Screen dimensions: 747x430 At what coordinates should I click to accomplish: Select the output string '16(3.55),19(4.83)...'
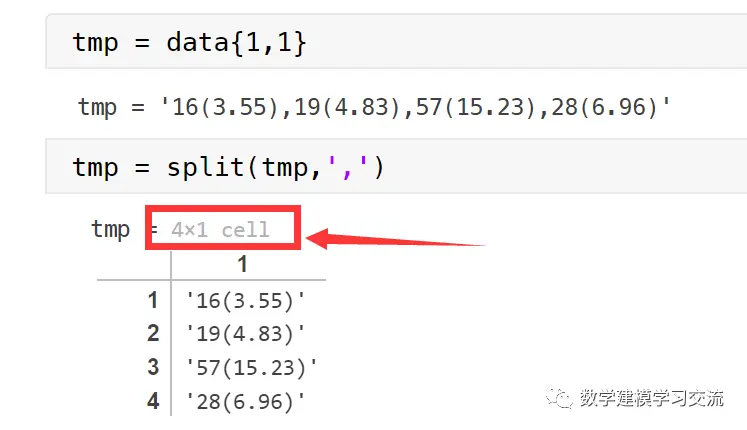click(x=415, y=107)
